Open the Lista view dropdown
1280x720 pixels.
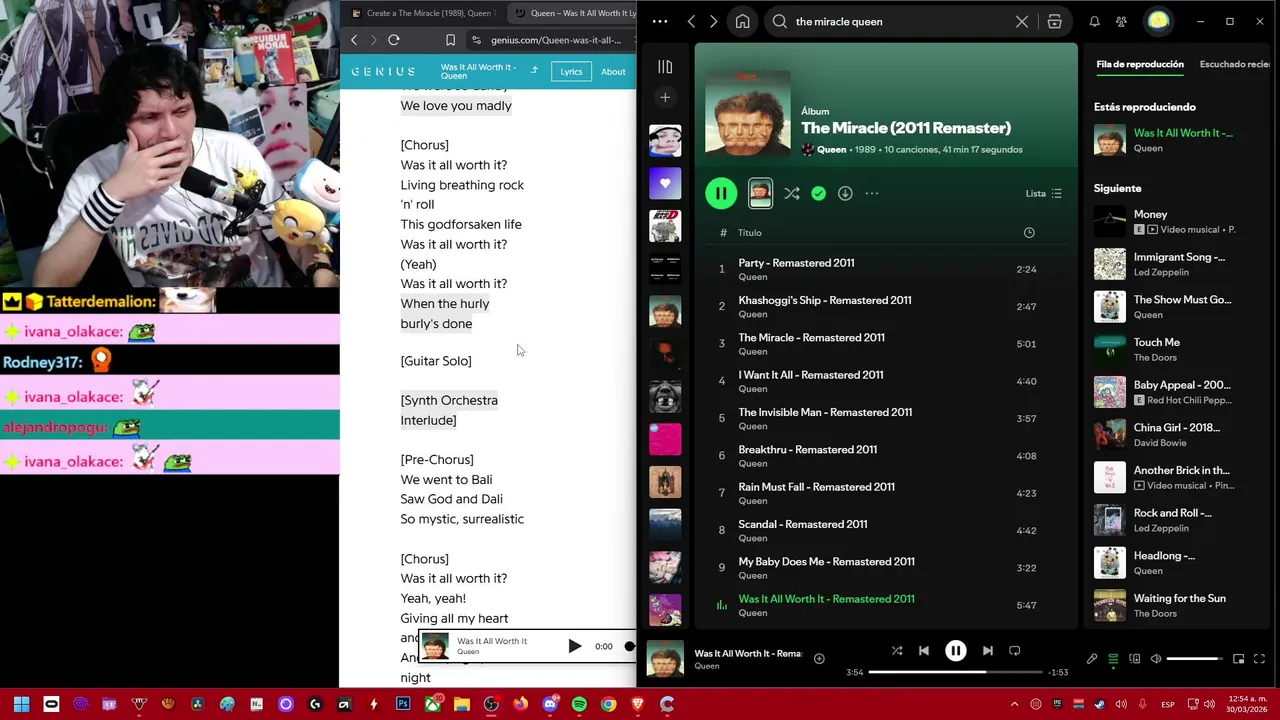point(1043,193)
